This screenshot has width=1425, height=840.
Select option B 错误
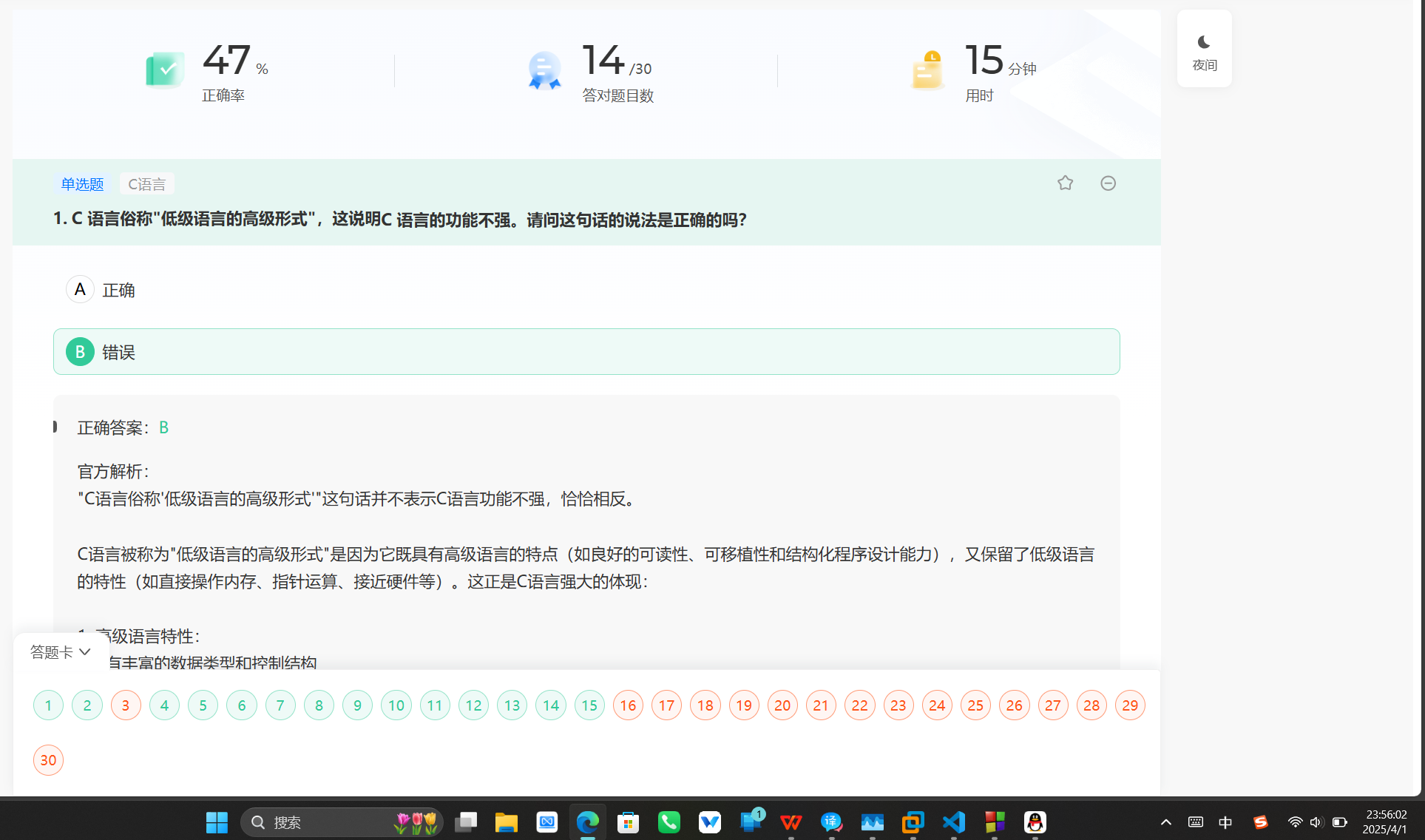click(x=586, y=352)
